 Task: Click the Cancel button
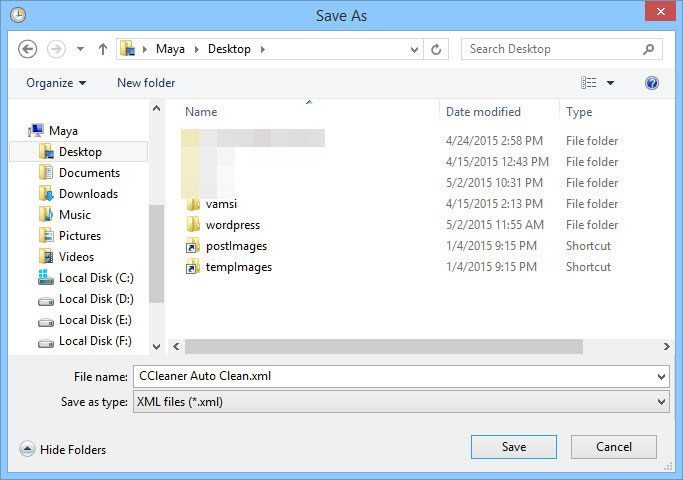613,447
